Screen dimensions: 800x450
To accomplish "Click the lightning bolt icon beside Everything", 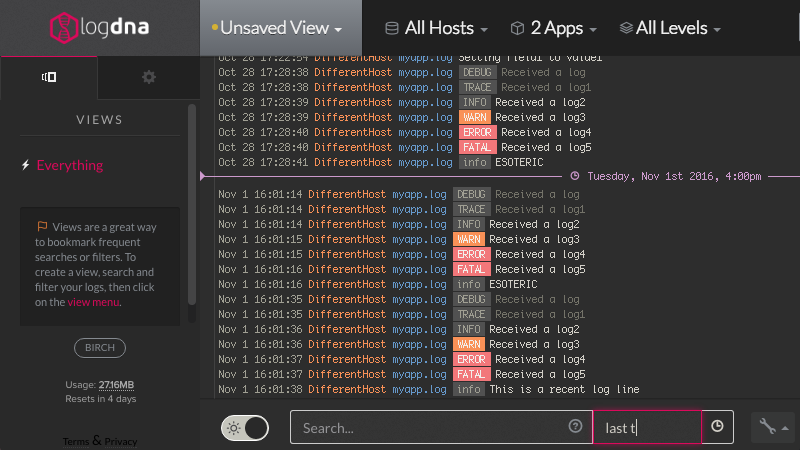I will pos(26,165).
